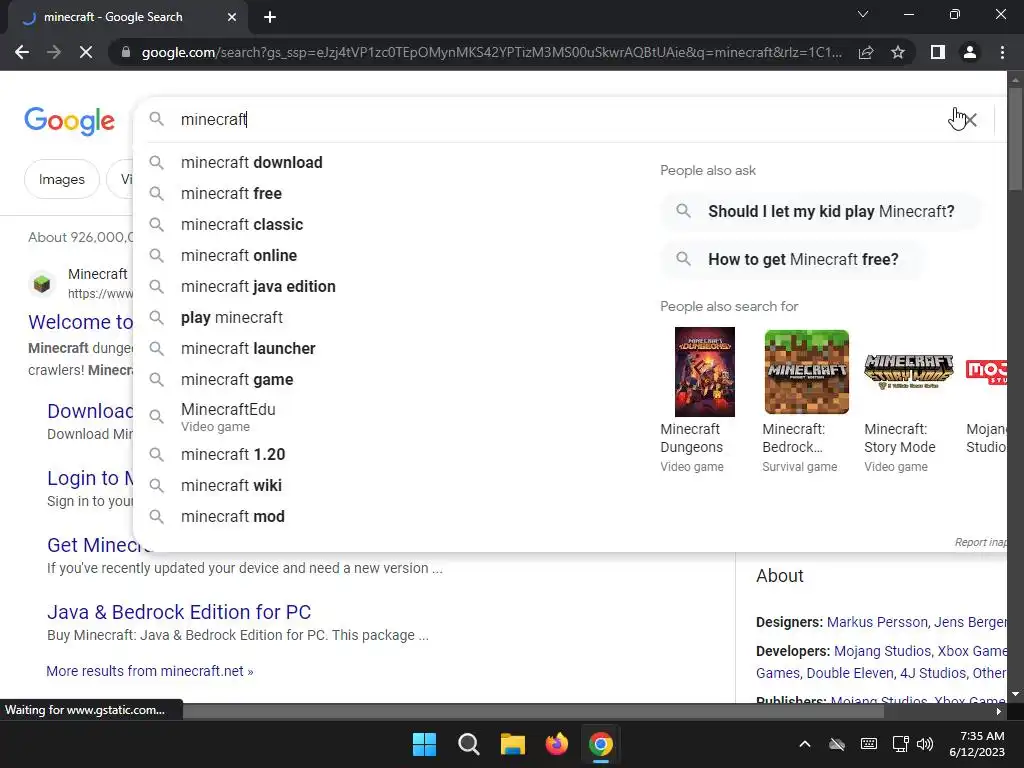Viewport: 1024px width, 768px height.
Task: Click the address bar URL
Action: 492,52
